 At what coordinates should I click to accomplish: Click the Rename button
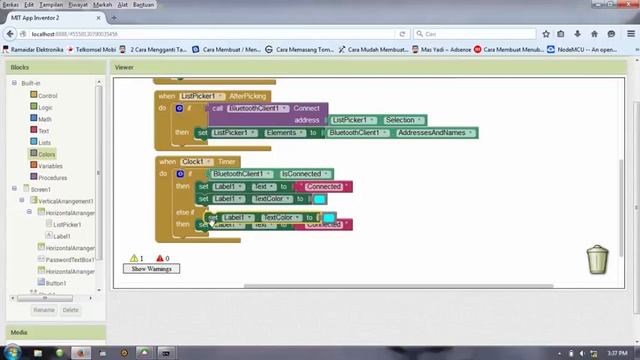[x=44, y=310]
